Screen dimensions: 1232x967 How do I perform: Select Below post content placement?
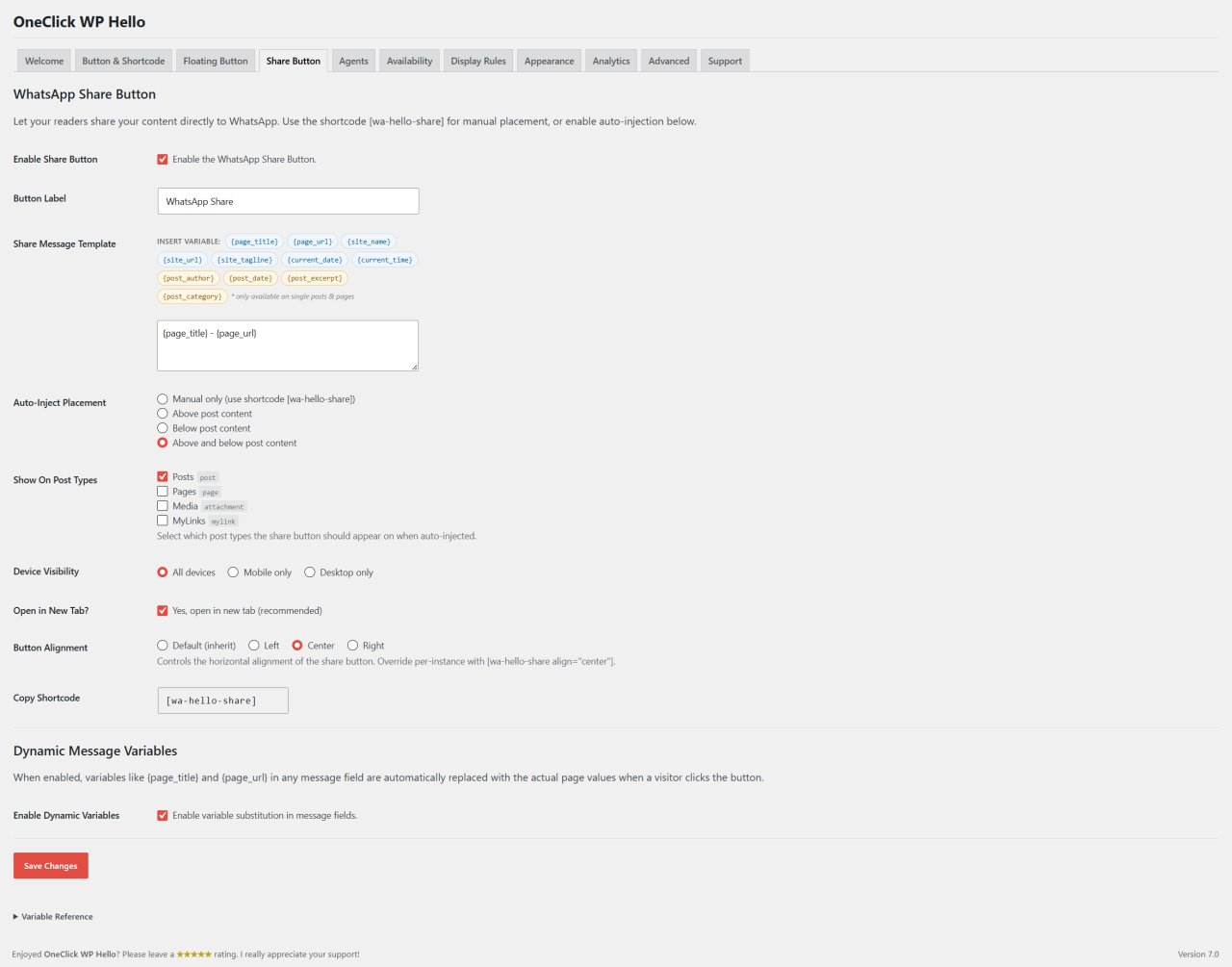click(163, 428)
